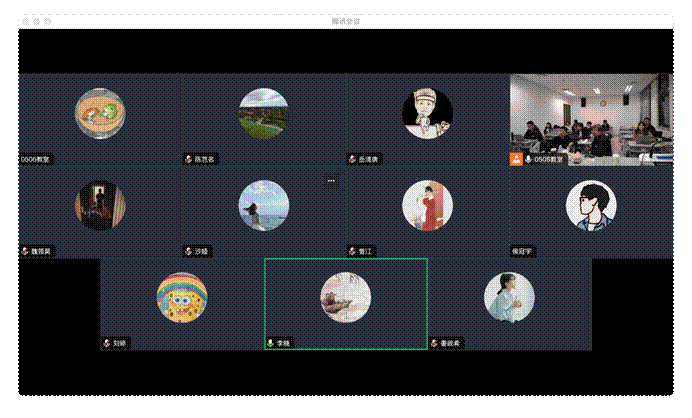Click the 腾讯会议 window title text
Viewport: 692px width, 418px height.
click(x=346, y=21)
